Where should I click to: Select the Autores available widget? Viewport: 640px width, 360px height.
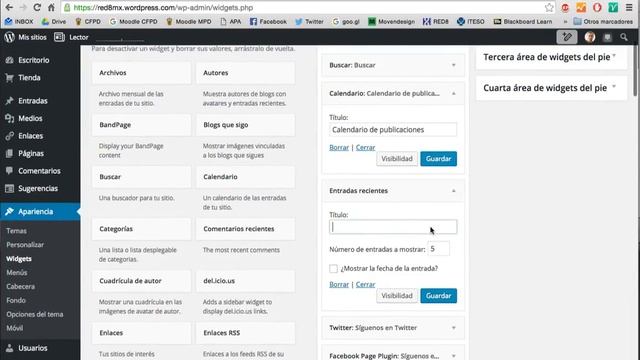click(x=245, y=73)
